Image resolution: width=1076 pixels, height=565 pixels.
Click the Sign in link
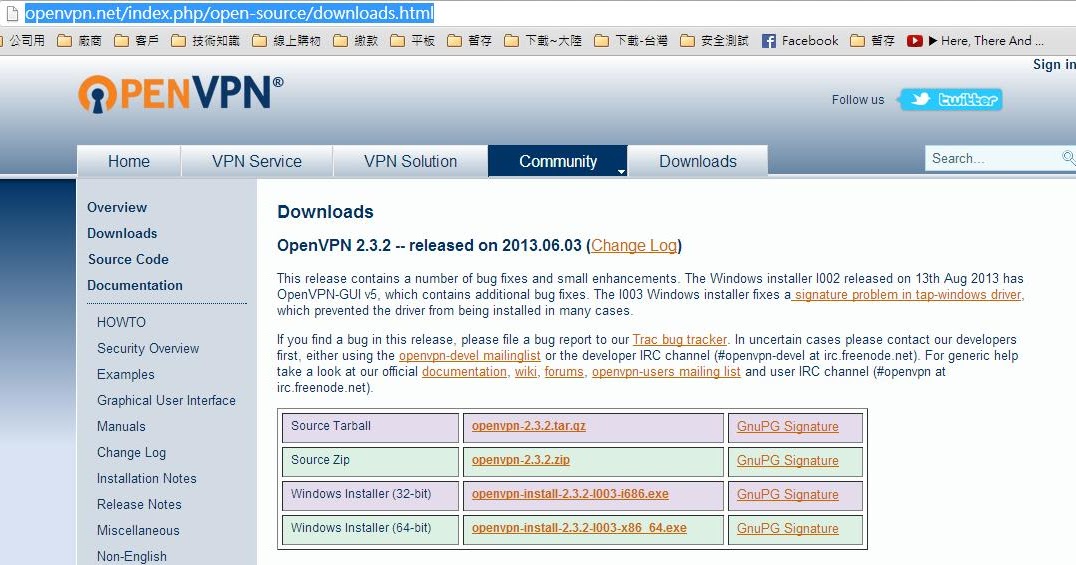pos(1054,64)
